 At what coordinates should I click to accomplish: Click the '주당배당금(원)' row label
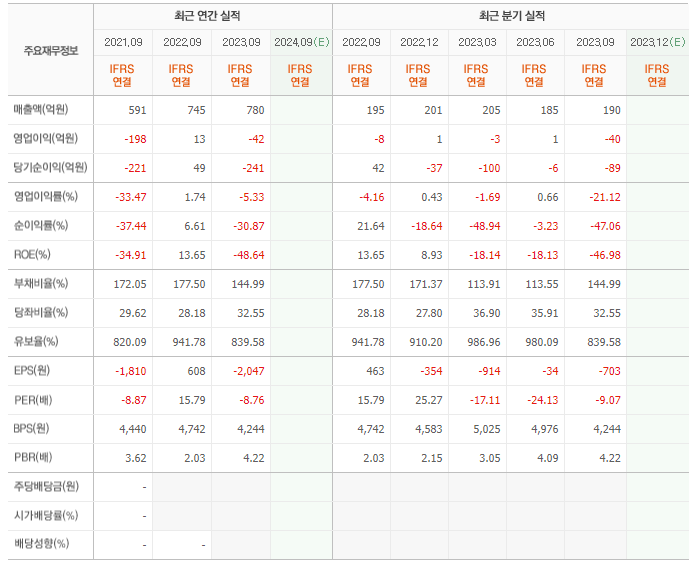point(46,486)
